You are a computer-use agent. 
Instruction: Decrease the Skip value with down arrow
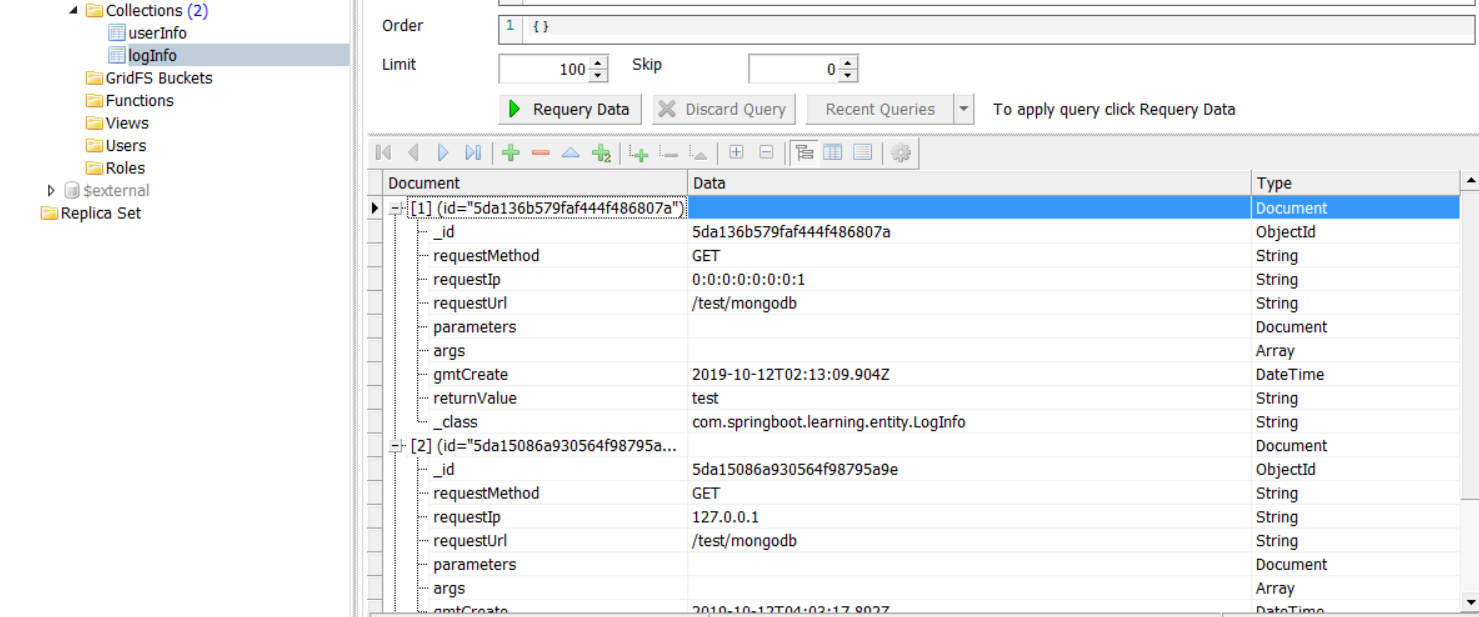click(848, 75)
